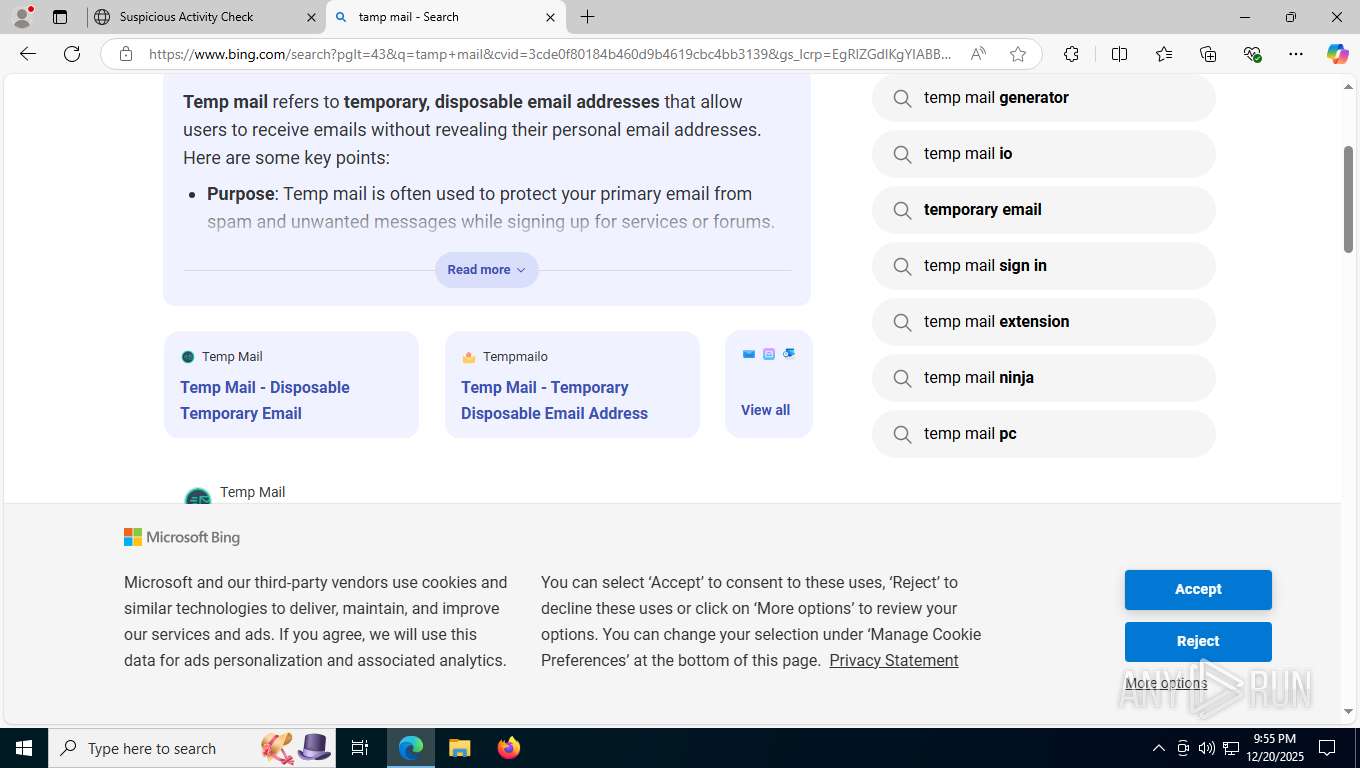Click the Type here to search box
Viewport: 1360px width, 768px height.
point(192,748)
